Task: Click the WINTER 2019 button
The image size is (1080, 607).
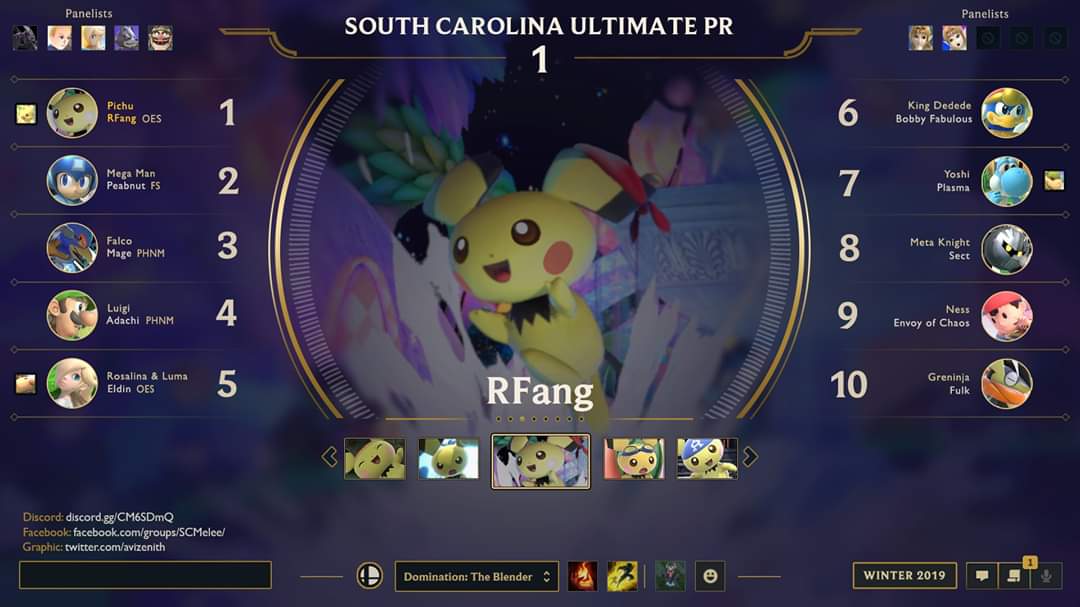Action: point(904,575)
